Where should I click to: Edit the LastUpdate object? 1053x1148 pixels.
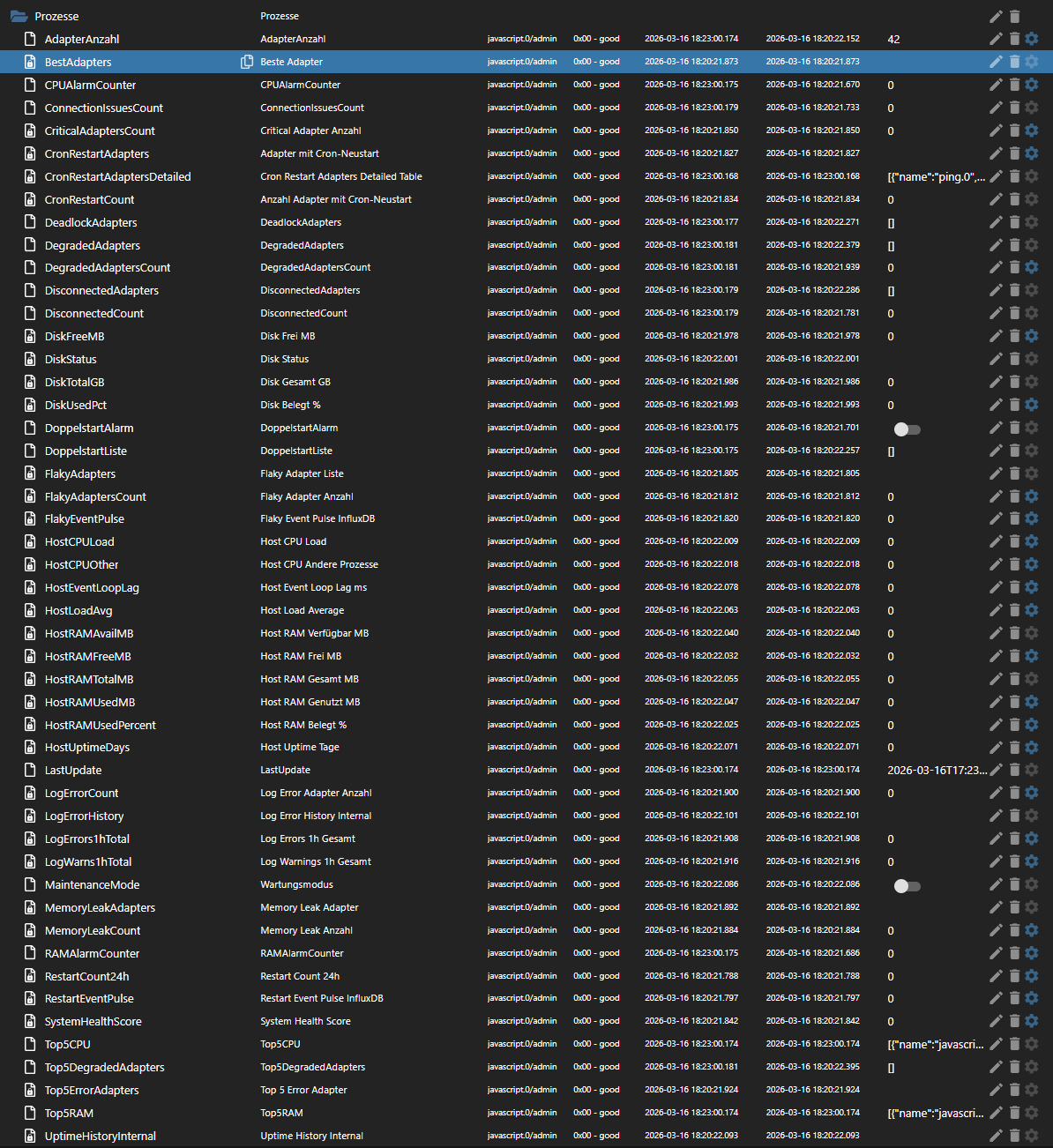996,770
